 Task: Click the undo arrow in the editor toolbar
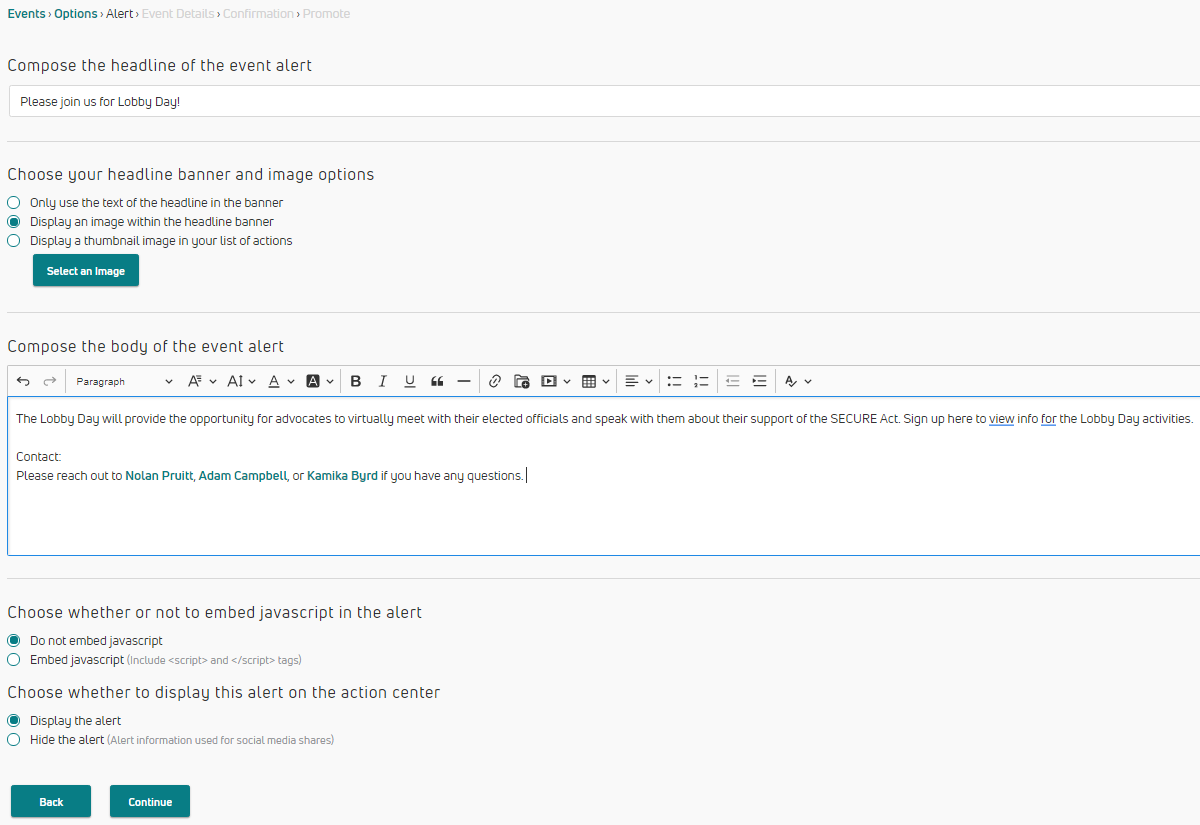pyautogui.click(x=23, y=381)
